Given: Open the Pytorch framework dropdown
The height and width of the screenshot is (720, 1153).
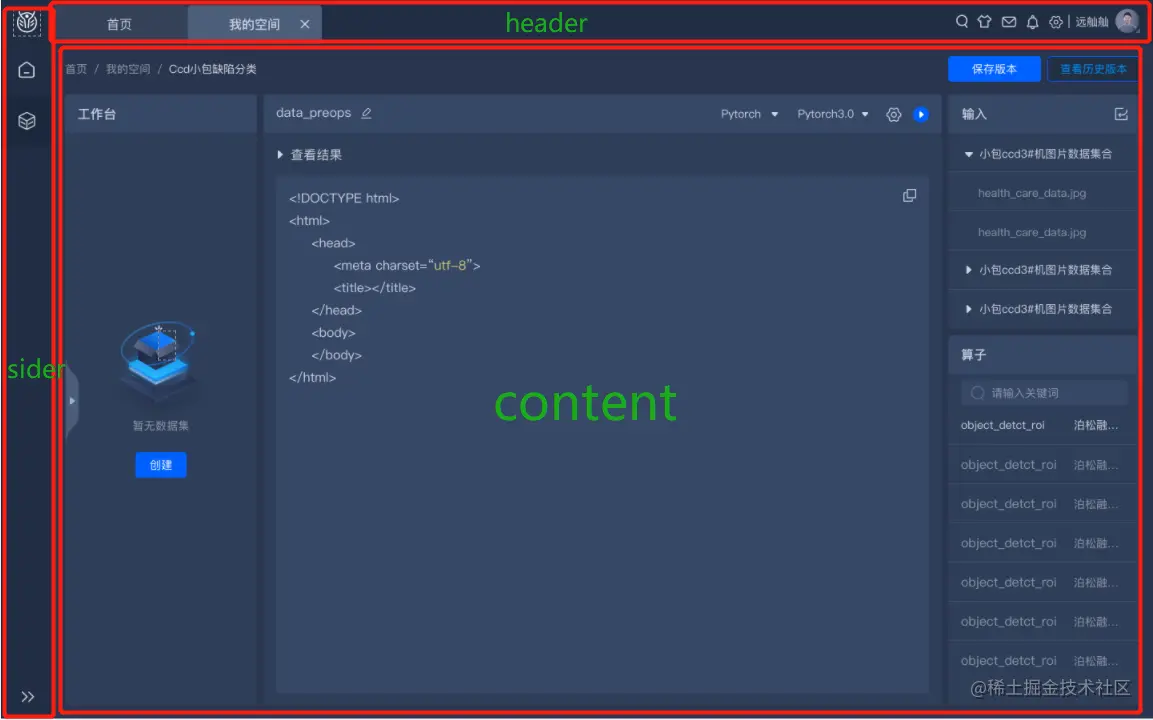Looking at the screenshot, I should coord(749,114).
